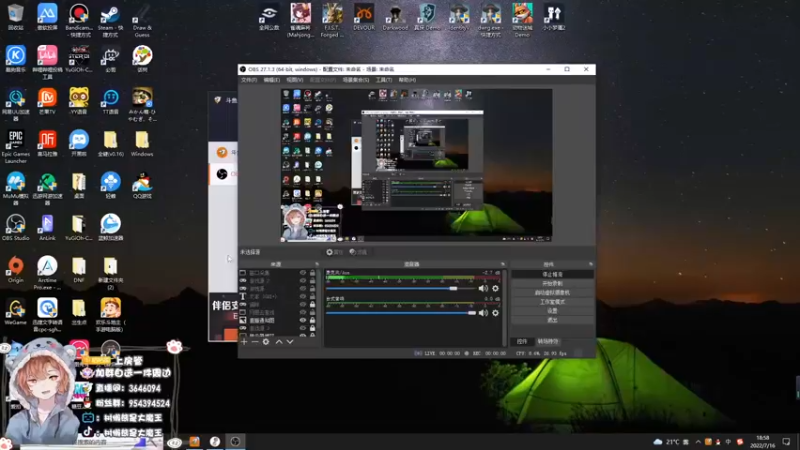Open the 文件(F) menu in OBS
The image size is (800, 450).
[x=248, y=80]
